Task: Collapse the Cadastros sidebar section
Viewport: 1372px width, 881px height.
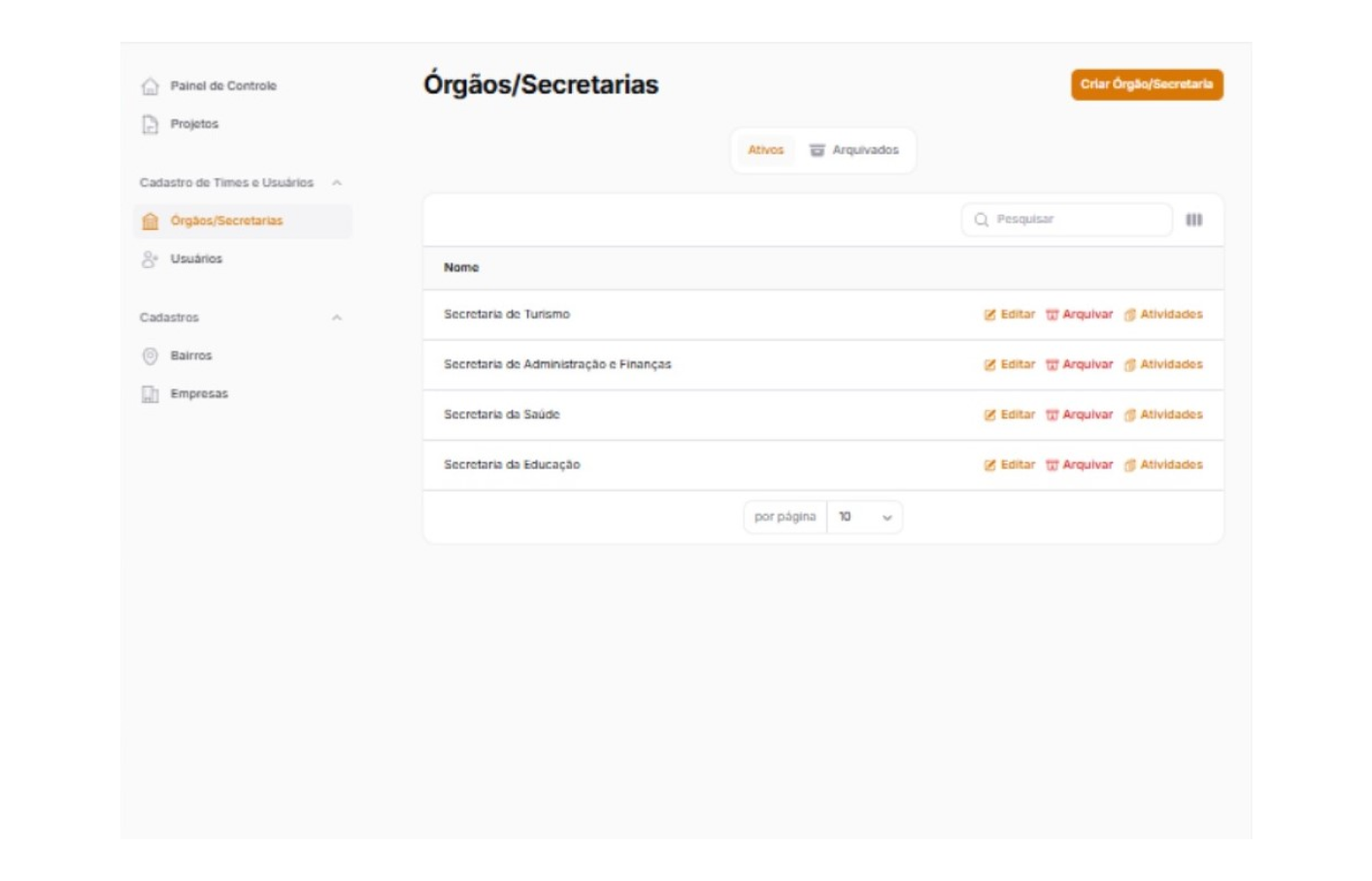Action: pyautogui.click(x=337, y=318)
